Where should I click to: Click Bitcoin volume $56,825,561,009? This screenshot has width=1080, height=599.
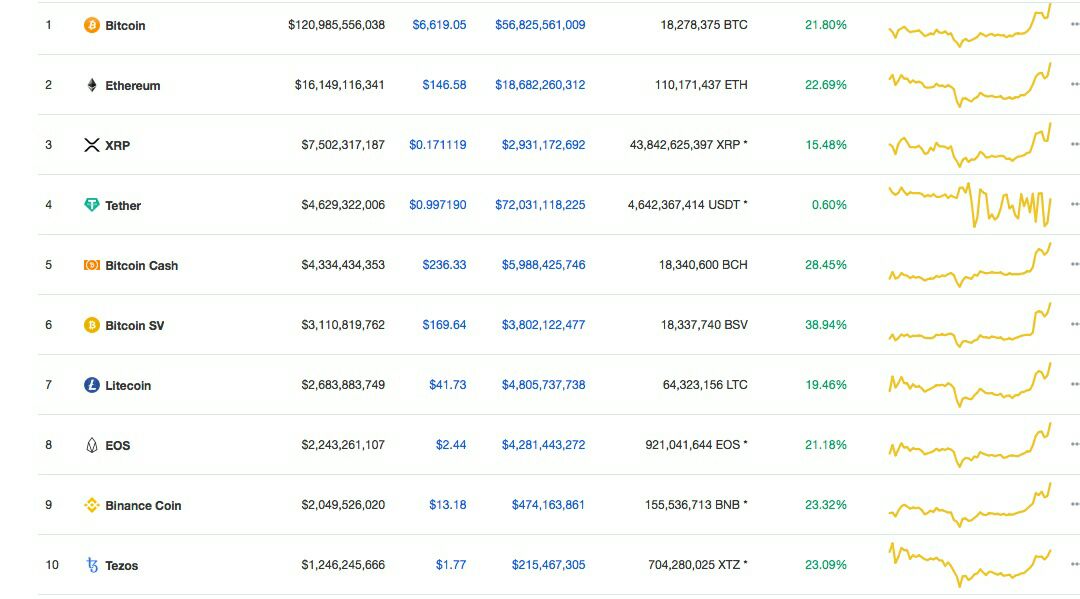(x=540, y=25)
